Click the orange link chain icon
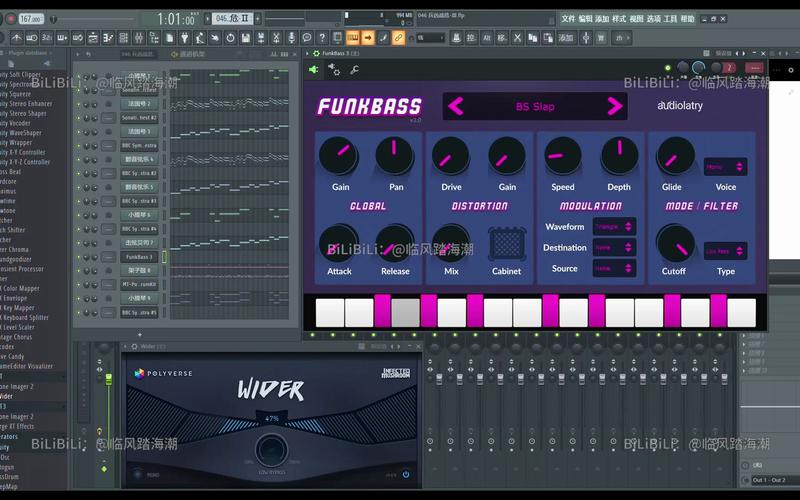The image size is (800, 500). click(x=398, y=38)
